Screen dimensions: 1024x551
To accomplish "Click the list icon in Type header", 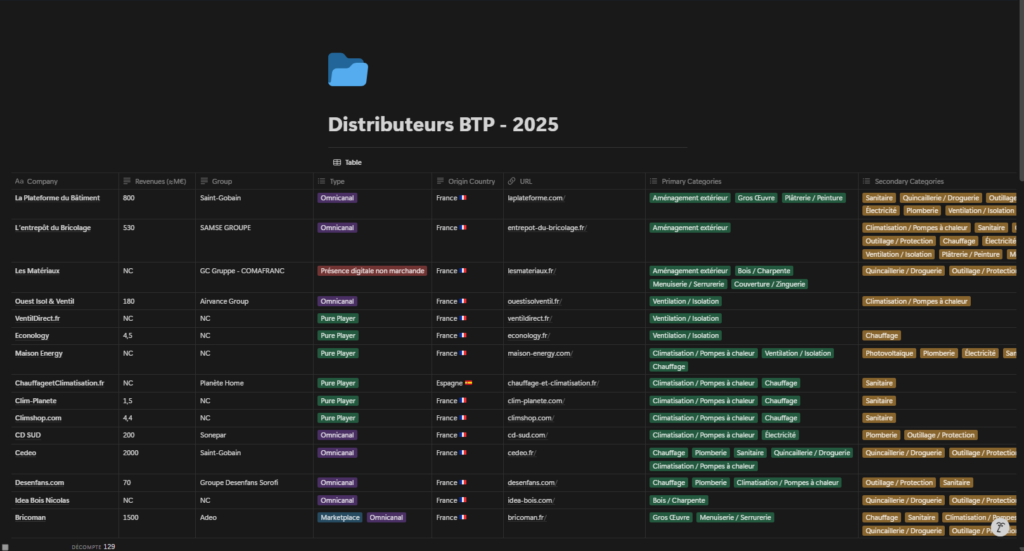I will [x=321, y=181].
